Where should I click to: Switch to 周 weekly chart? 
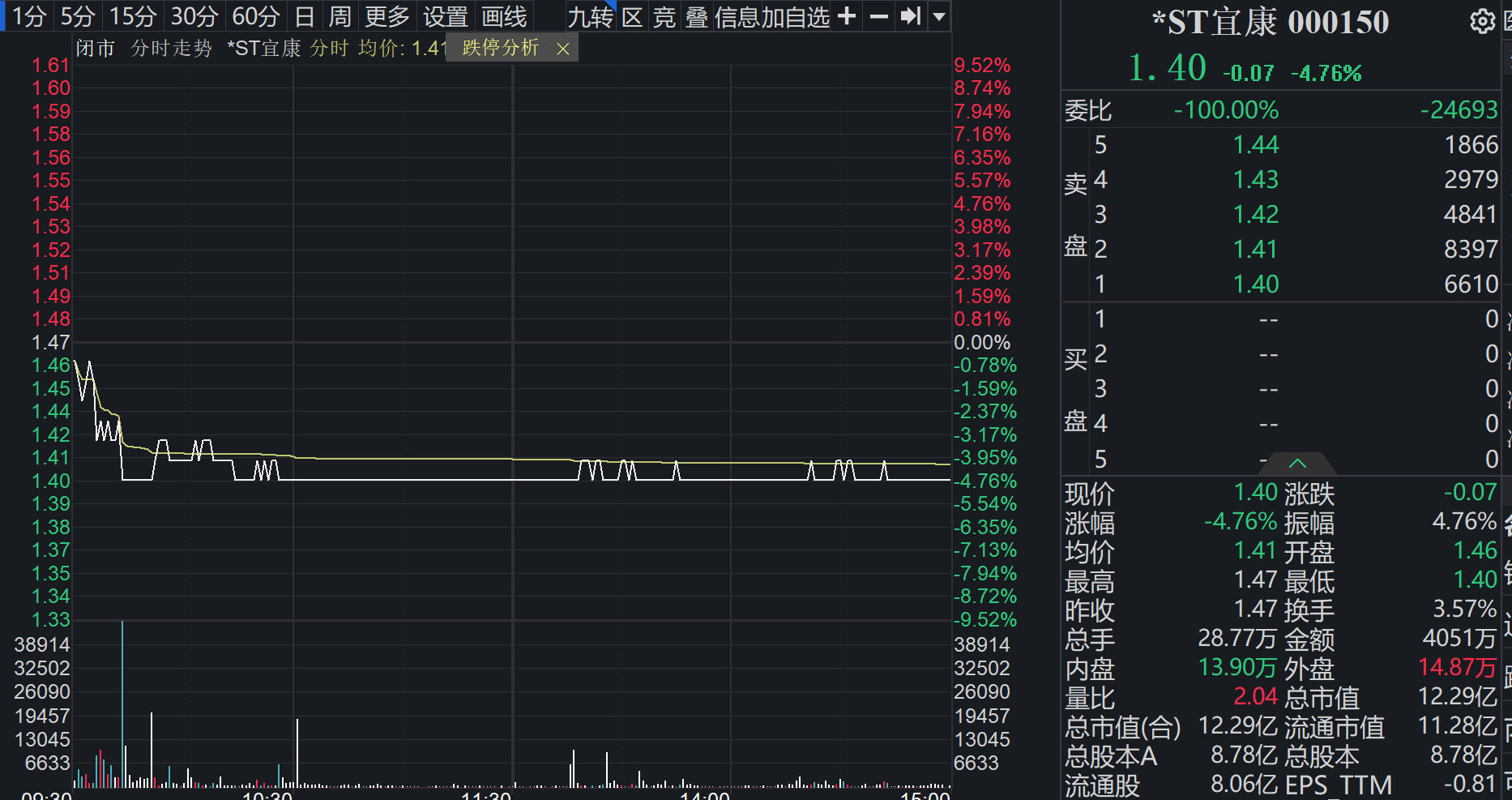tap(340, 16)
